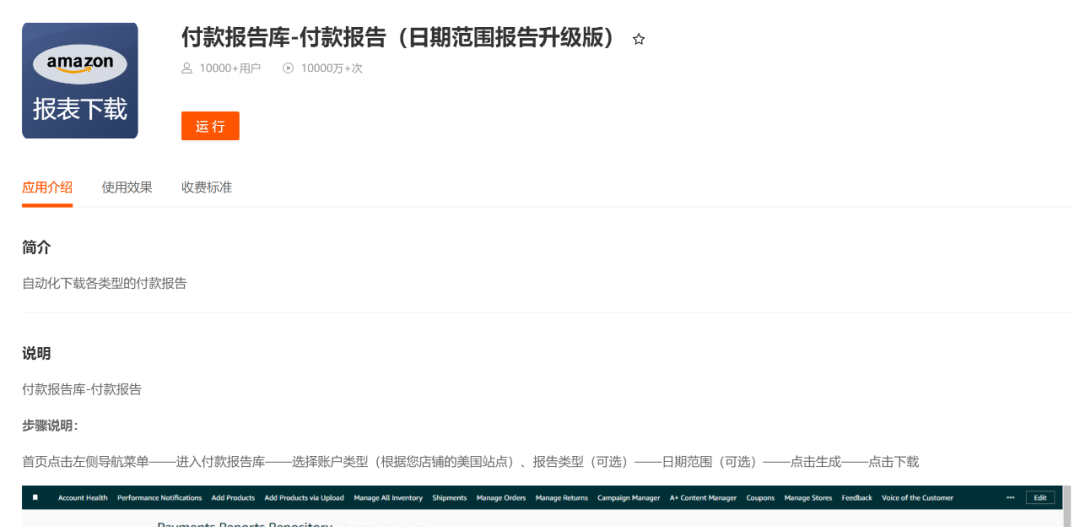Click the three-dot more icon in nav bar
The image size is (1080, 532).
coord(1010,498)
